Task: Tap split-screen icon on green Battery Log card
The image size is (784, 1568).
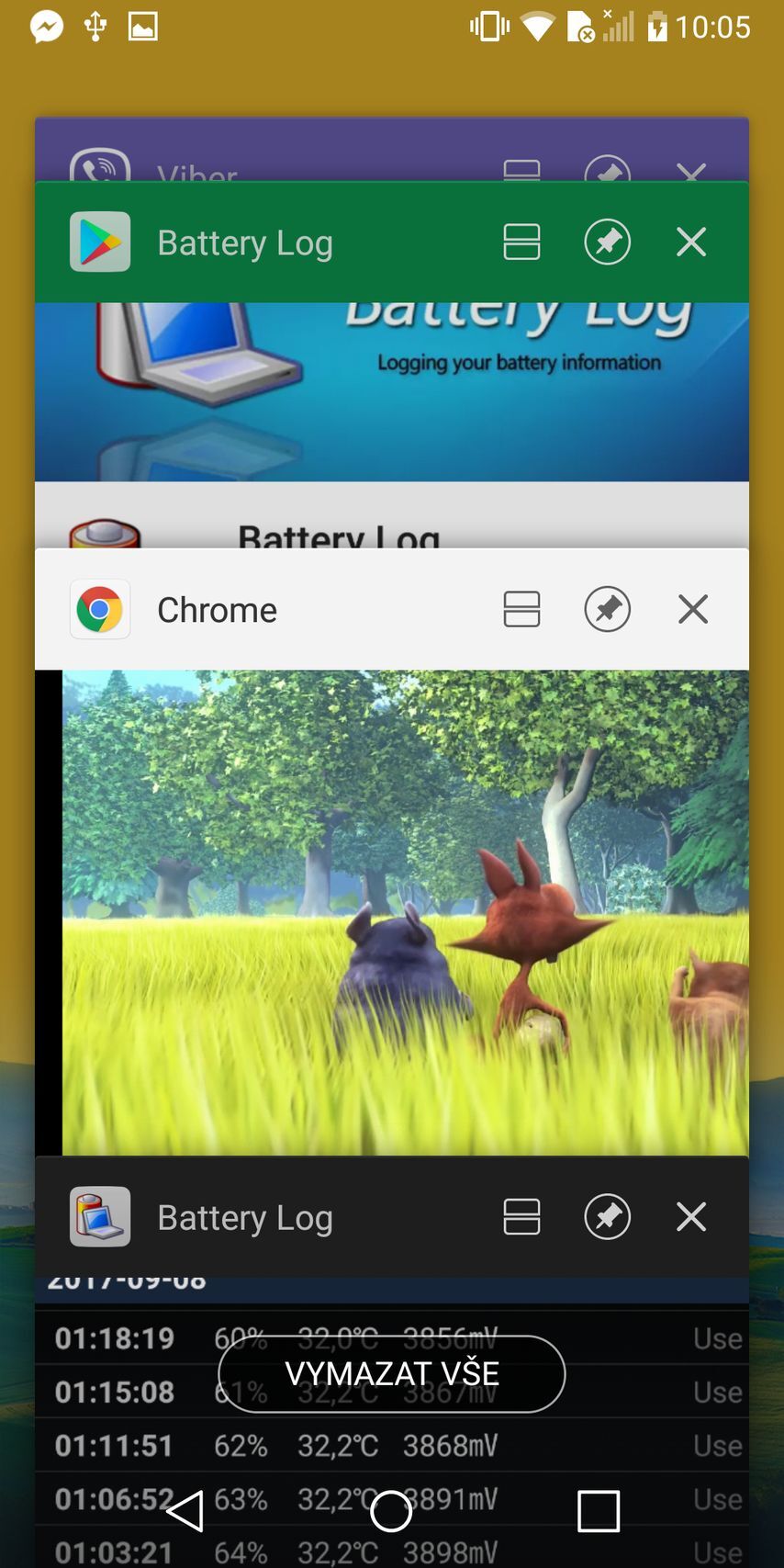Action: tap(521, 243)
